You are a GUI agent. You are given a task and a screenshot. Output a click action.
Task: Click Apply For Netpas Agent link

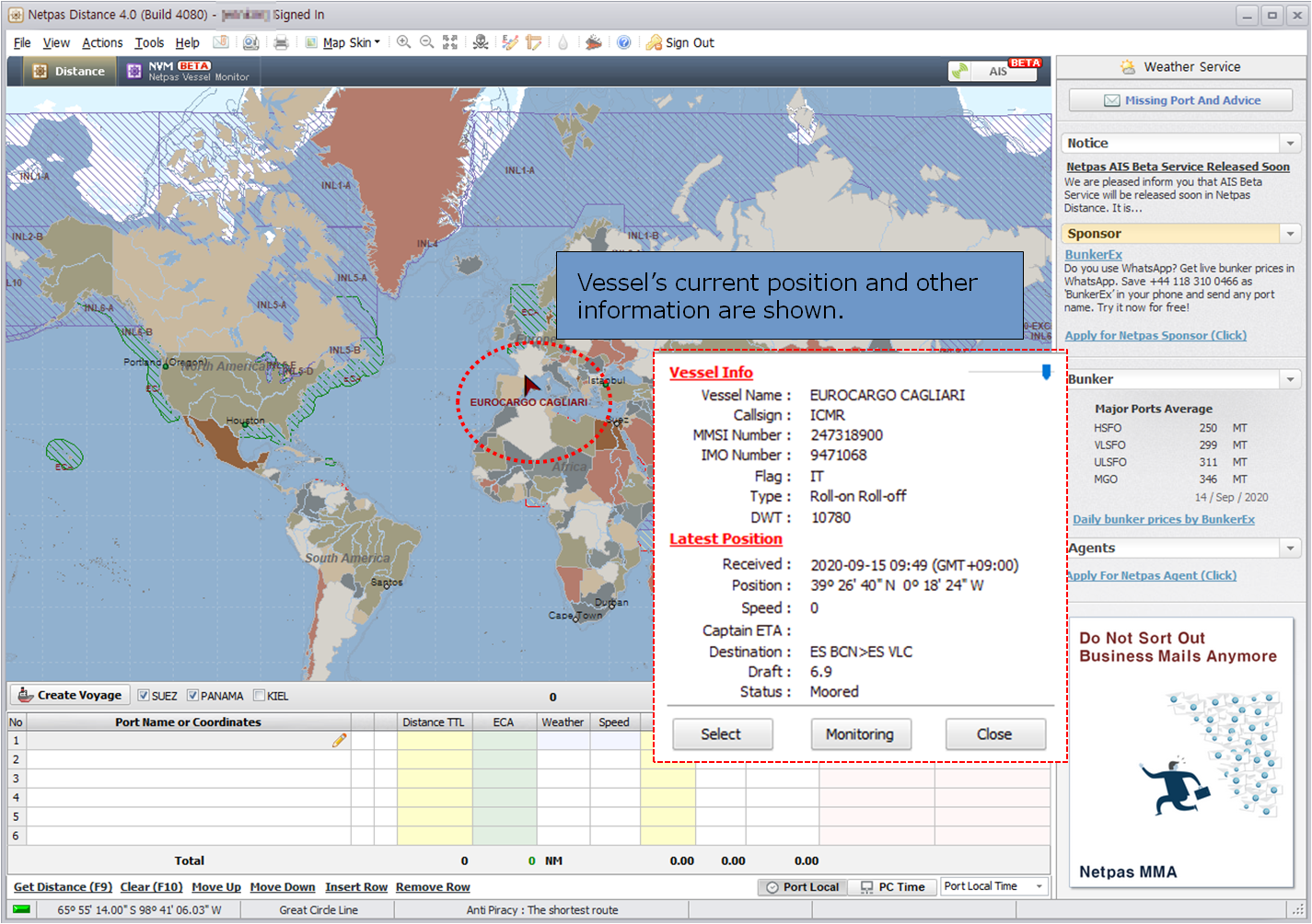coord(1152,576)
